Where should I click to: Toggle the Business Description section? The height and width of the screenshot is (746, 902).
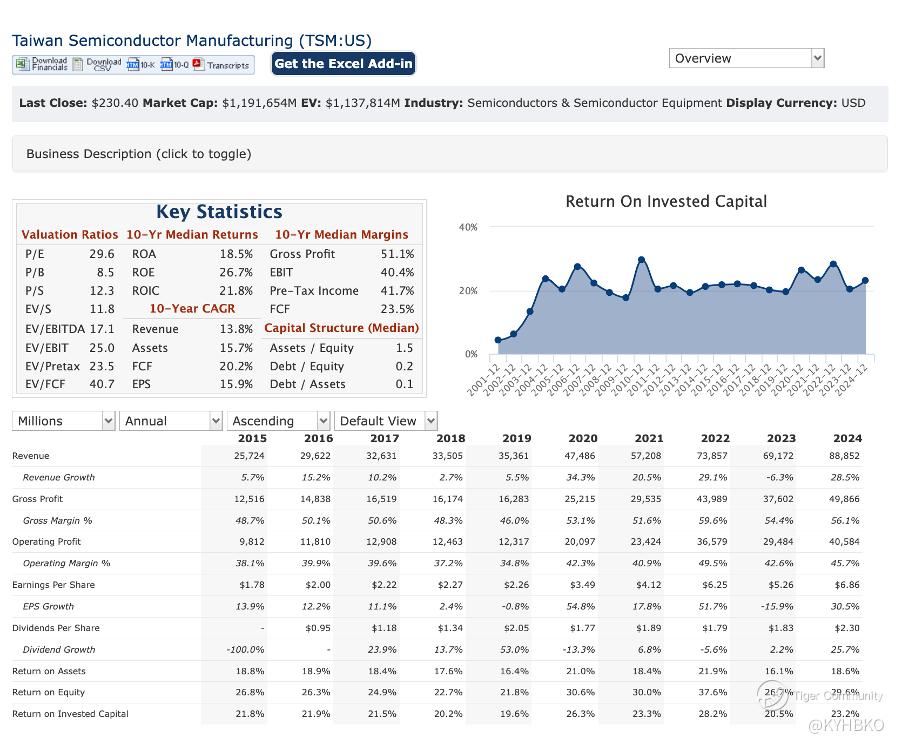pos(139,154)
